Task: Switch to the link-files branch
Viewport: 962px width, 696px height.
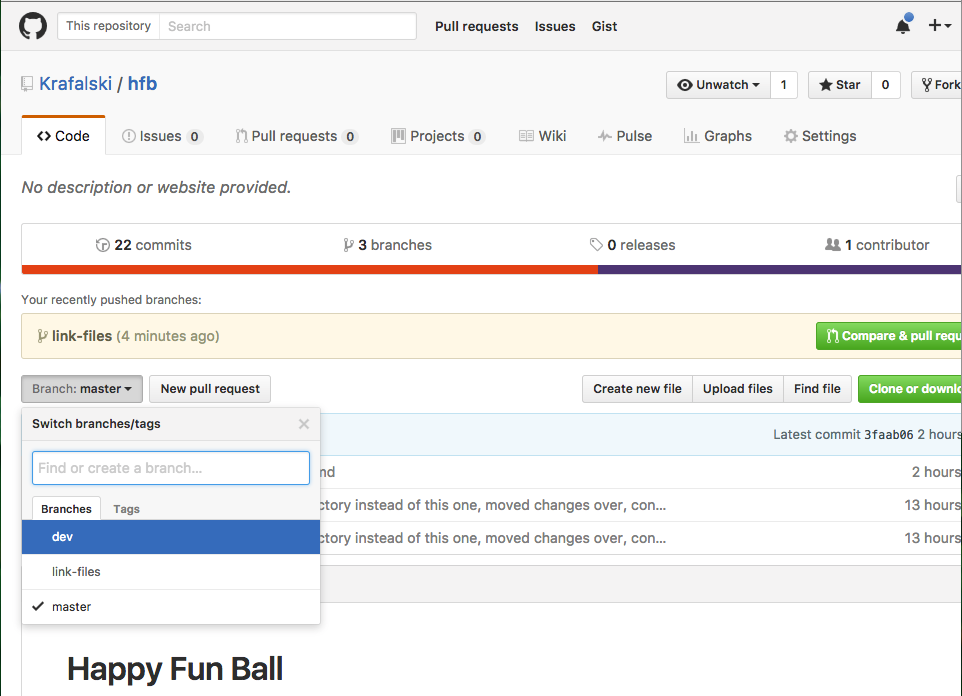Action: click(171, 572)
